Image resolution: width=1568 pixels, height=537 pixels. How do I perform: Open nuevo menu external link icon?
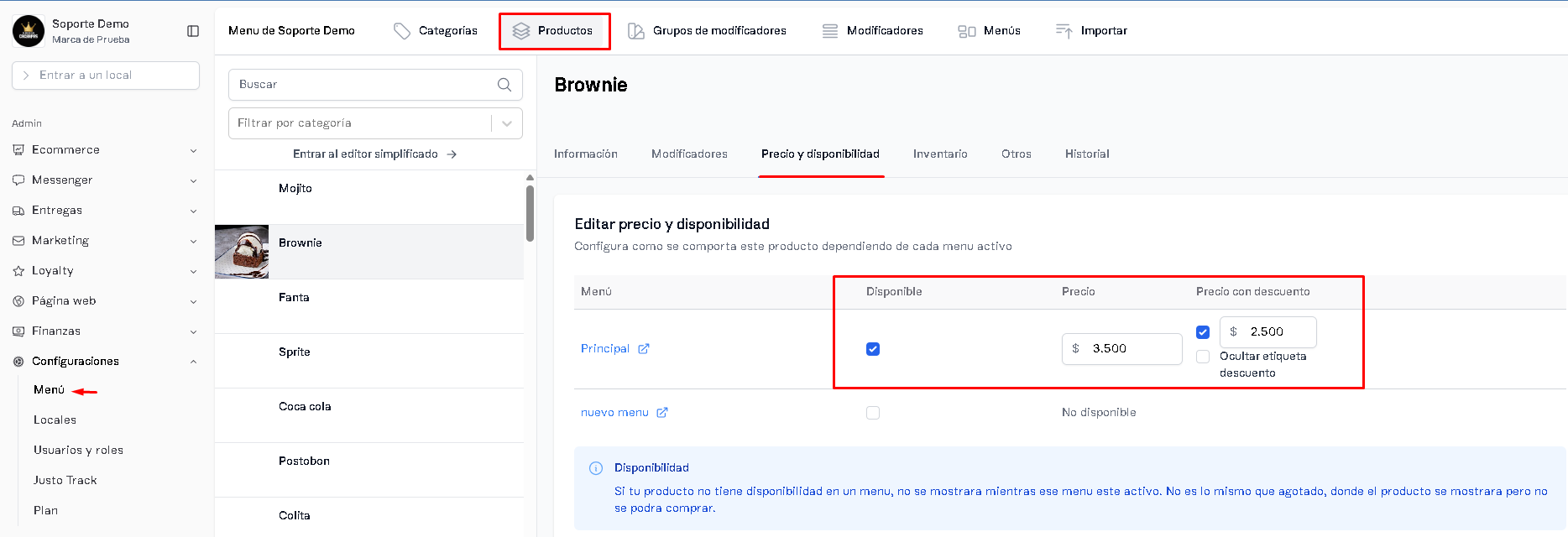[x=662, y=413]
